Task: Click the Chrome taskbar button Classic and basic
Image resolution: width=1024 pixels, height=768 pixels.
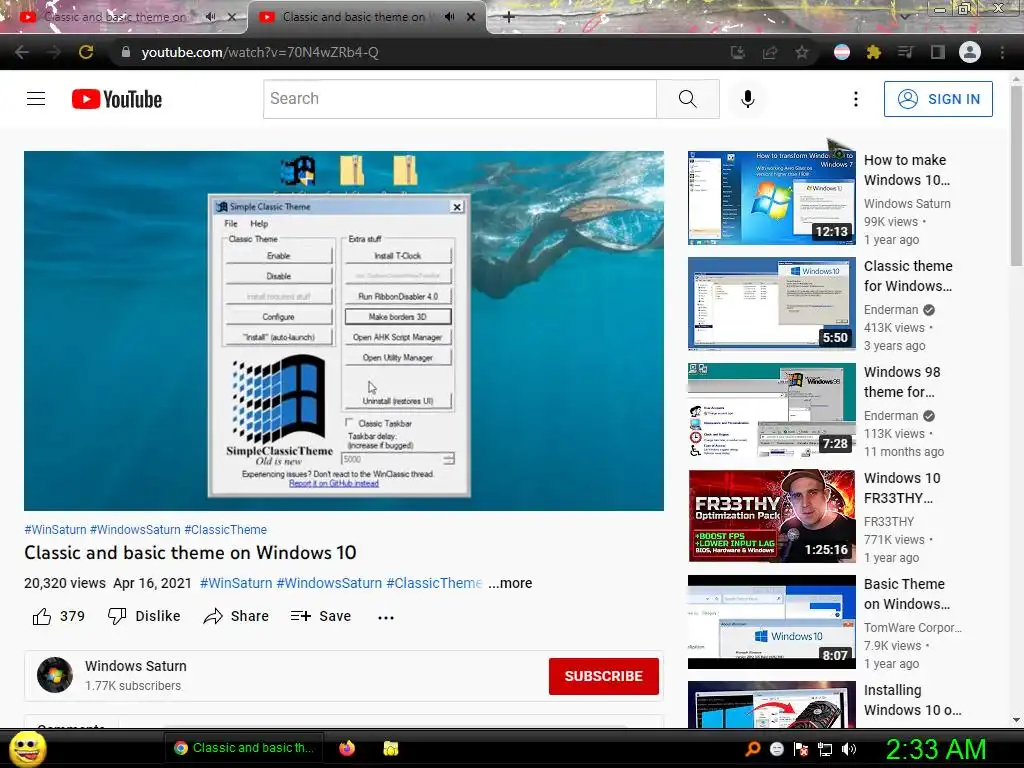Action: 245,748
